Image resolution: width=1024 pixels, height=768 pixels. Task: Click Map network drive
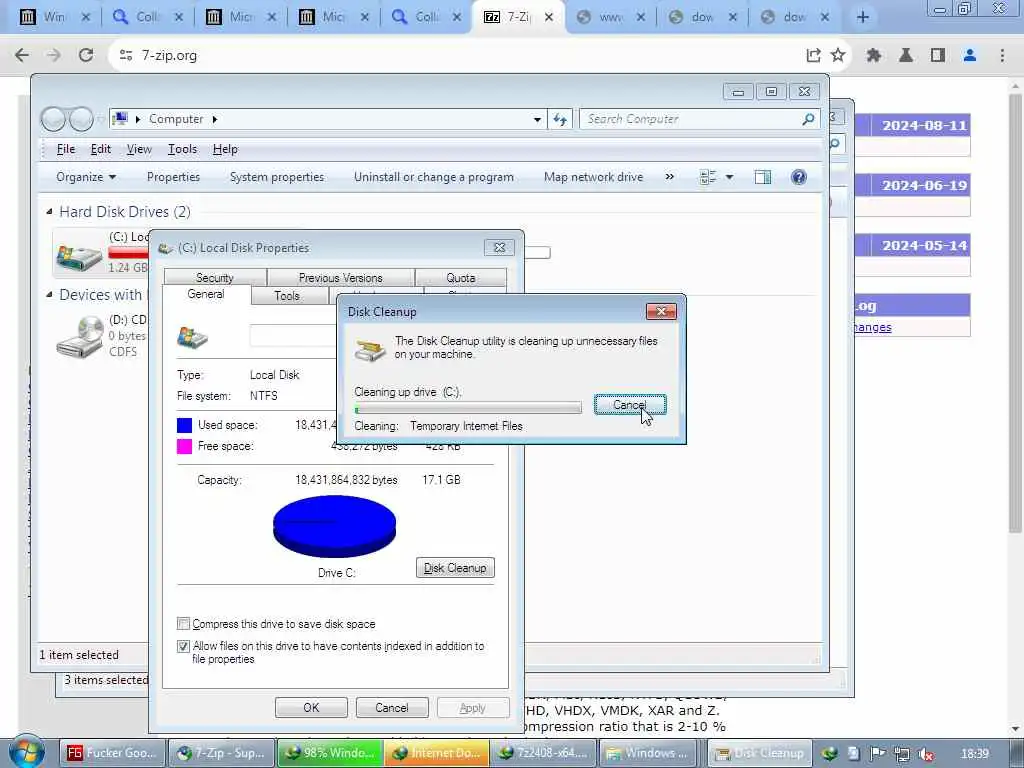(x=594, y=177)
